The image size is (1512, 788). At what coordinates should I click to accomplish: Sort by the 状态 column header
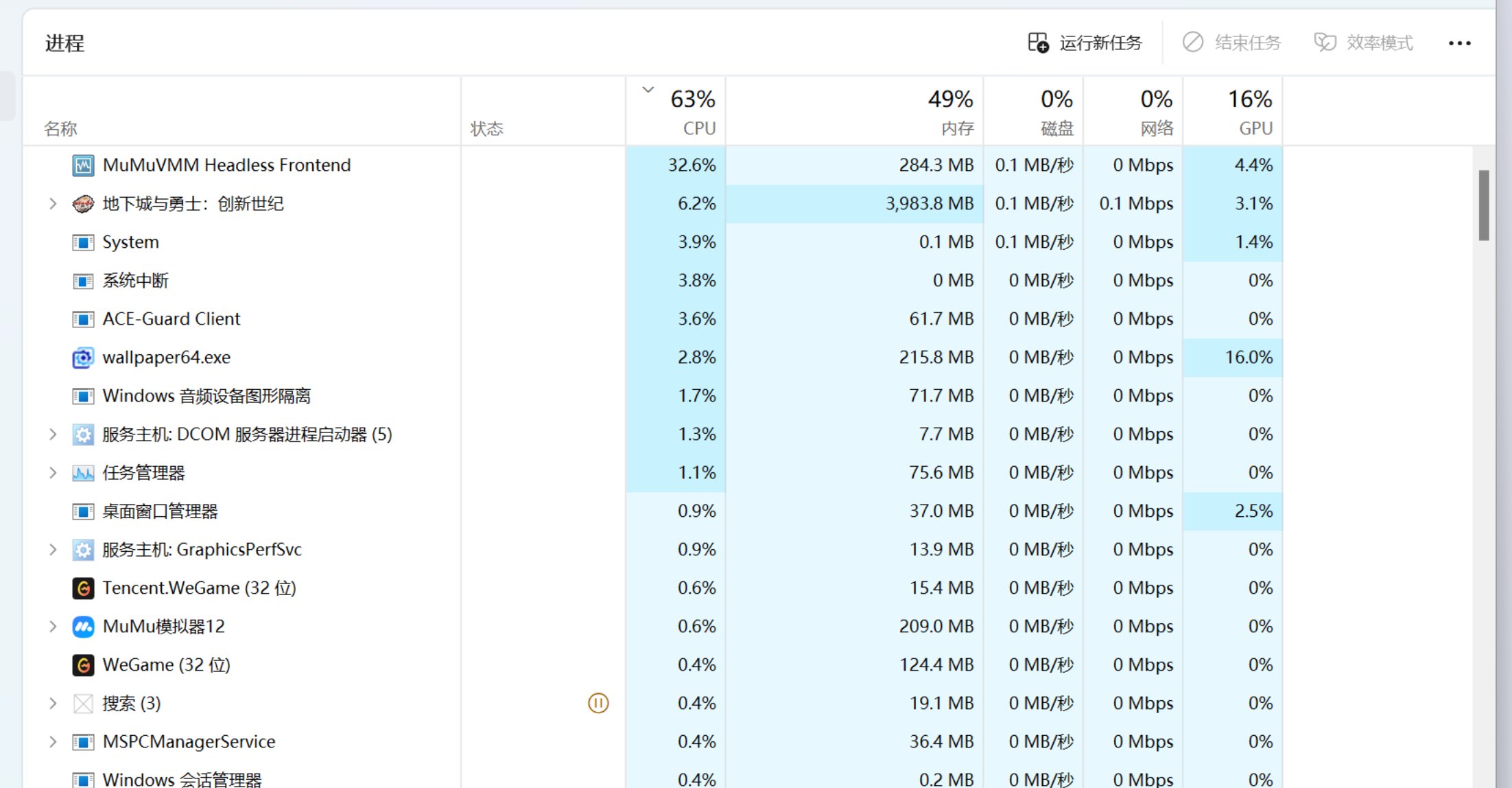[x=543, y=111]
